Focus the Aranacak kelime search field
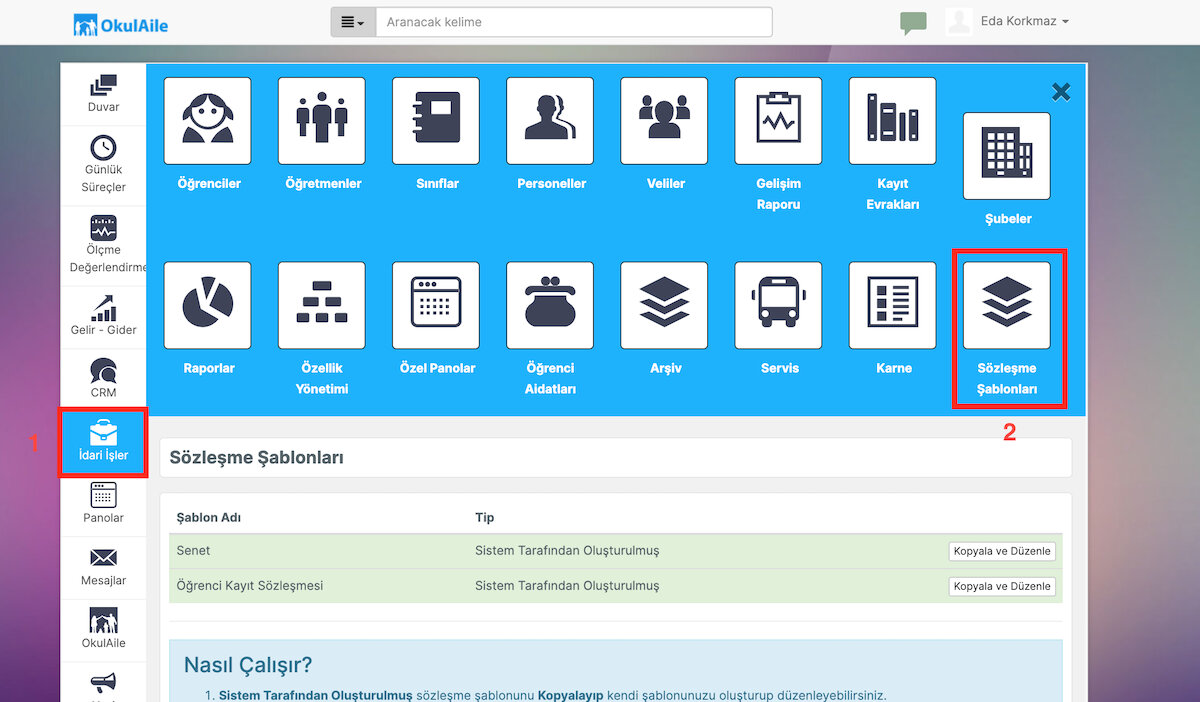The image size is (1200, 702). [574, 22]
